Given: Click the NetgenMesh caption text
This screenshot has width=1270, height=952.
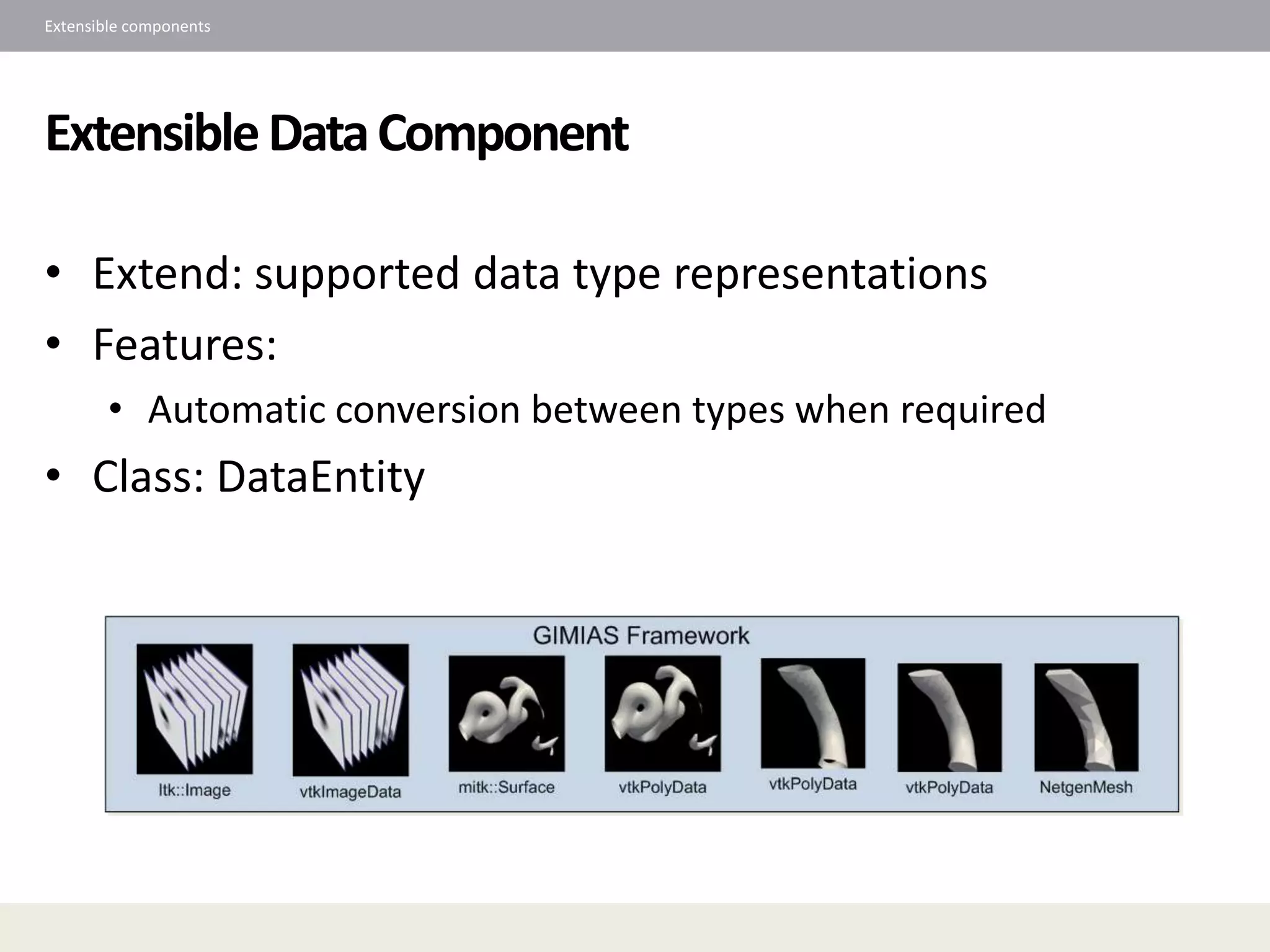Looking at the screenshot, I should [x=1086, y=787].
